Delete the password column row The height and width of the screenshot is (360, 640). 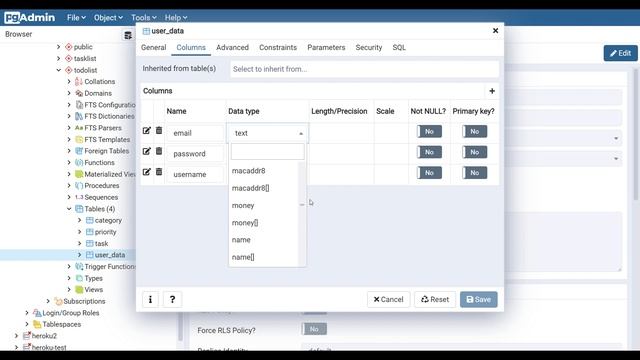[x=159, y=151]
